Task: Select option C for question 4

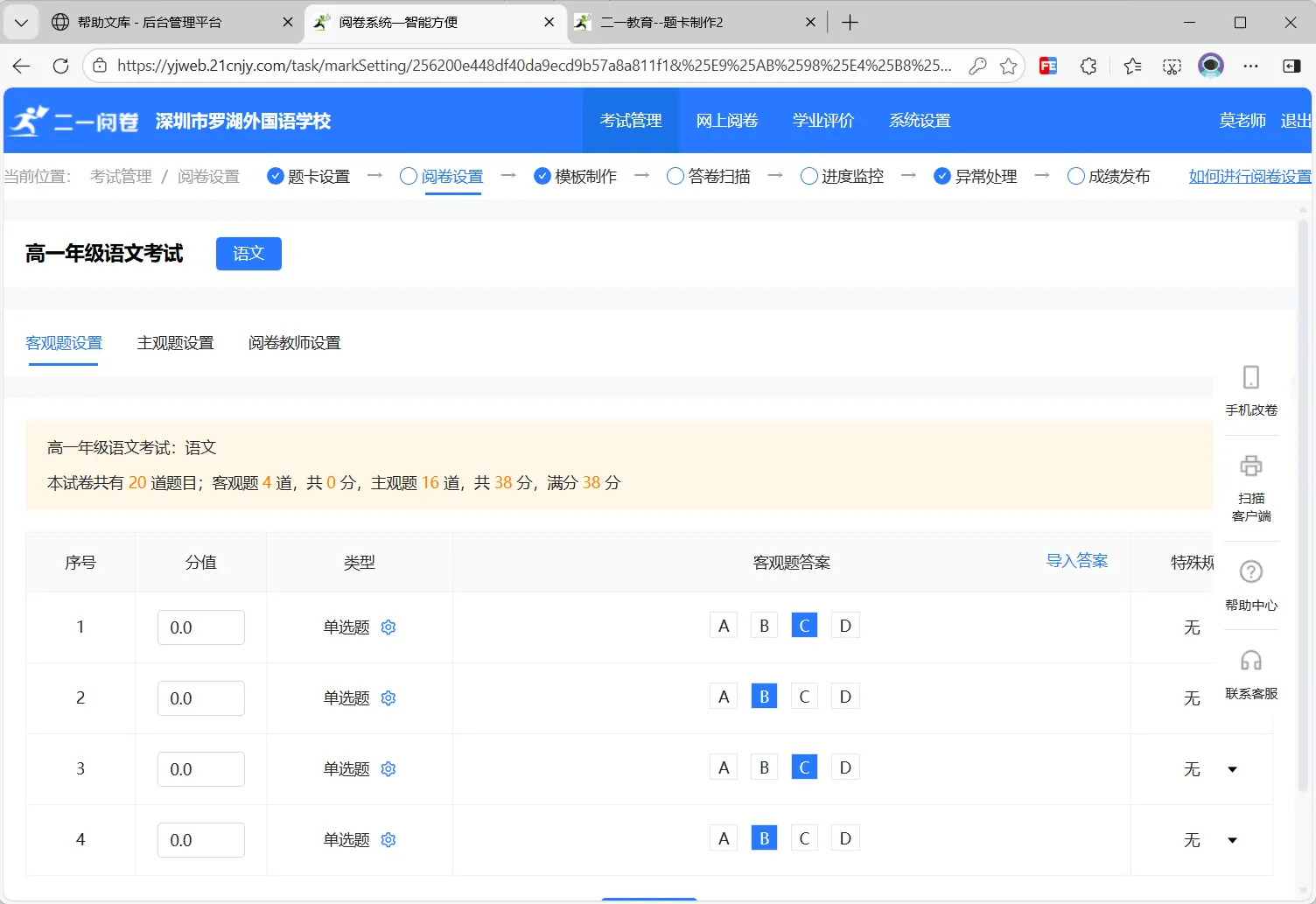Action: [x=803, y=837]
